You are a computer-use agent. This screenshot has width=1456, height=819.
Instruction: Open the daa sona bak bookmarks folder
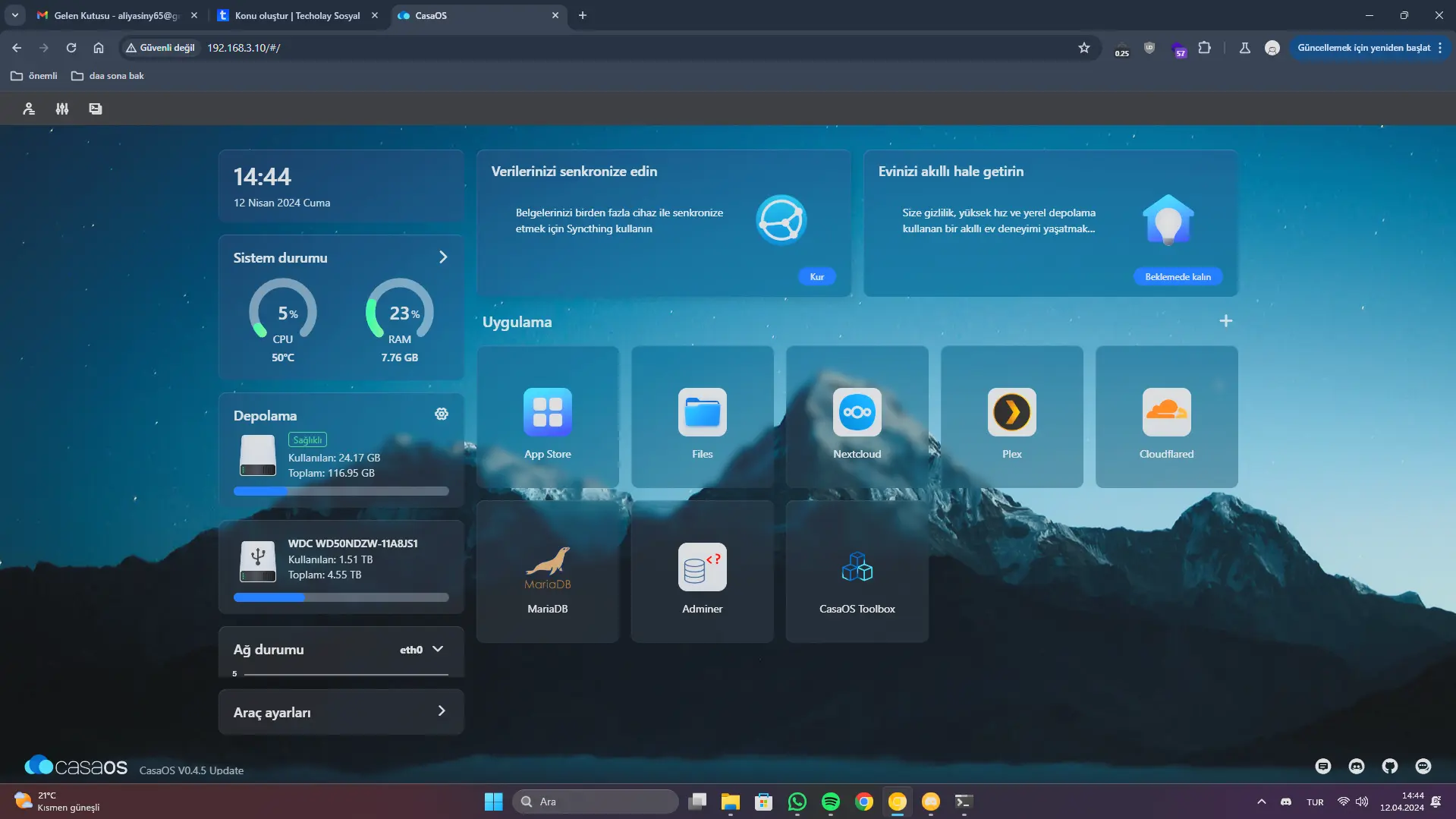point(108,76)
